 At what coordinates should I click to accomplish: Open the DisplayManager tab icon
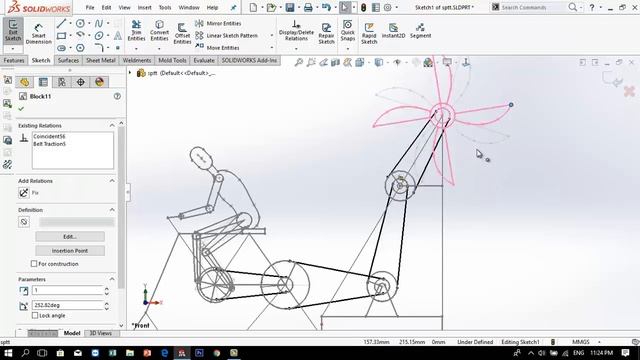click(99, 82)
